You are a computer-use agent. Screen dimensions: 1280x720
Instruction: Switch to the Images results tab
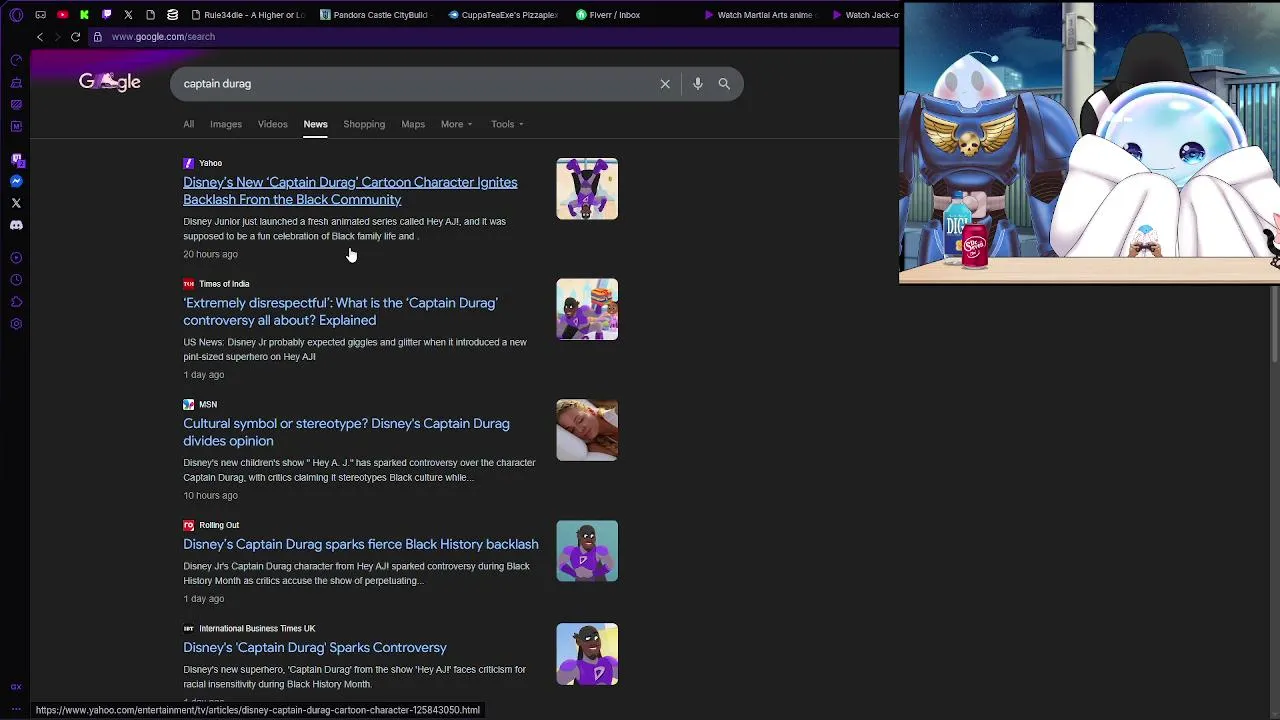pos(226,124)
